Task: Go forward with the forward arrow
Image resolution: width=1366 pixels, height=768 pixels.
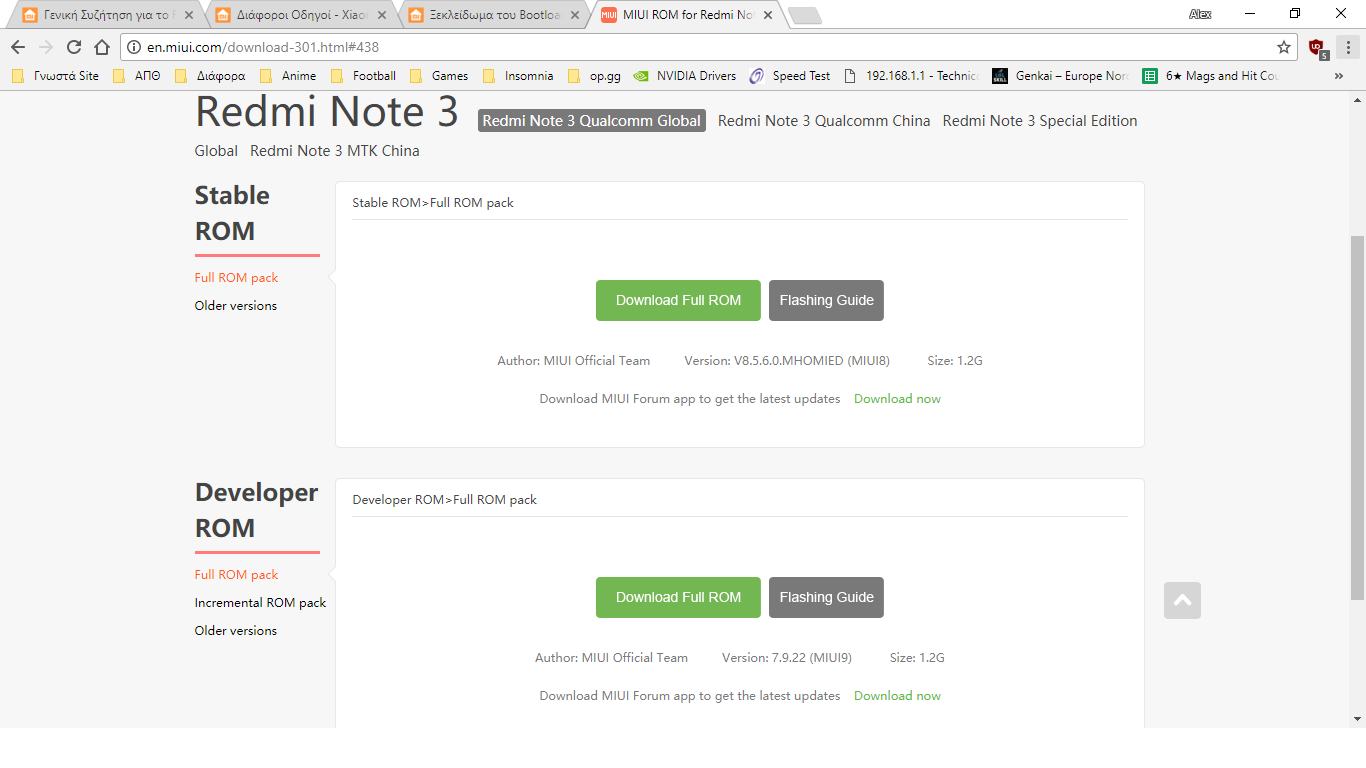Action: point(46,47)
